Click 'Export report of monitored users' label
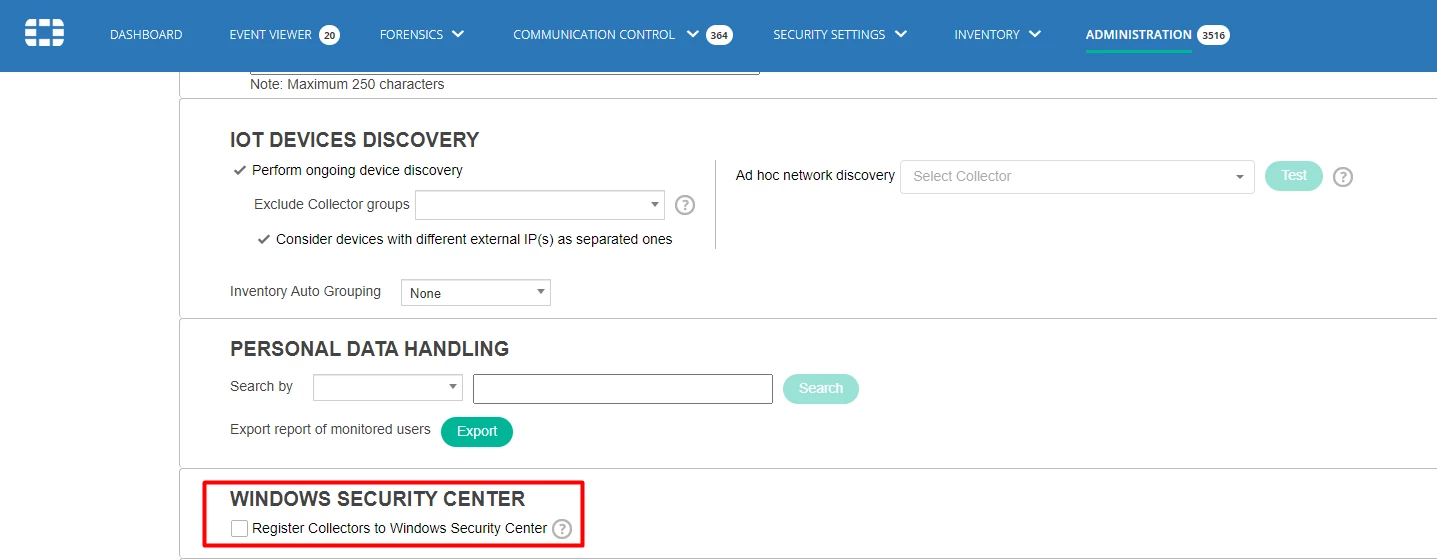Screen dimensions: 1437x560 tap(330, 430)
